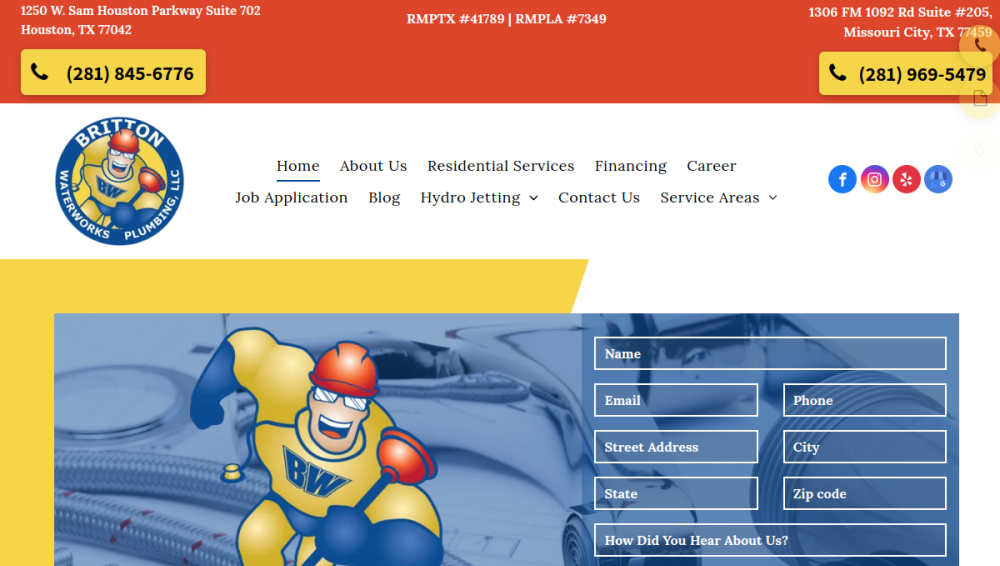Click the City input field
1000x566 pixels.
coord(864,447)
